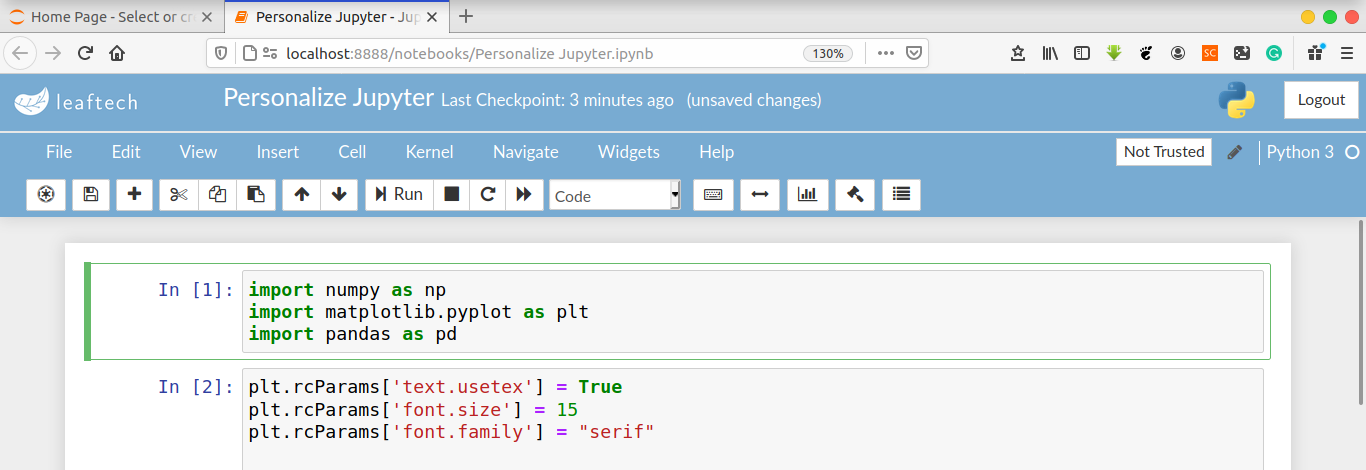Insert a cell below using the plus icon
The width and height of the screenshot is (1366, 470).
click(x=134, y=195)
